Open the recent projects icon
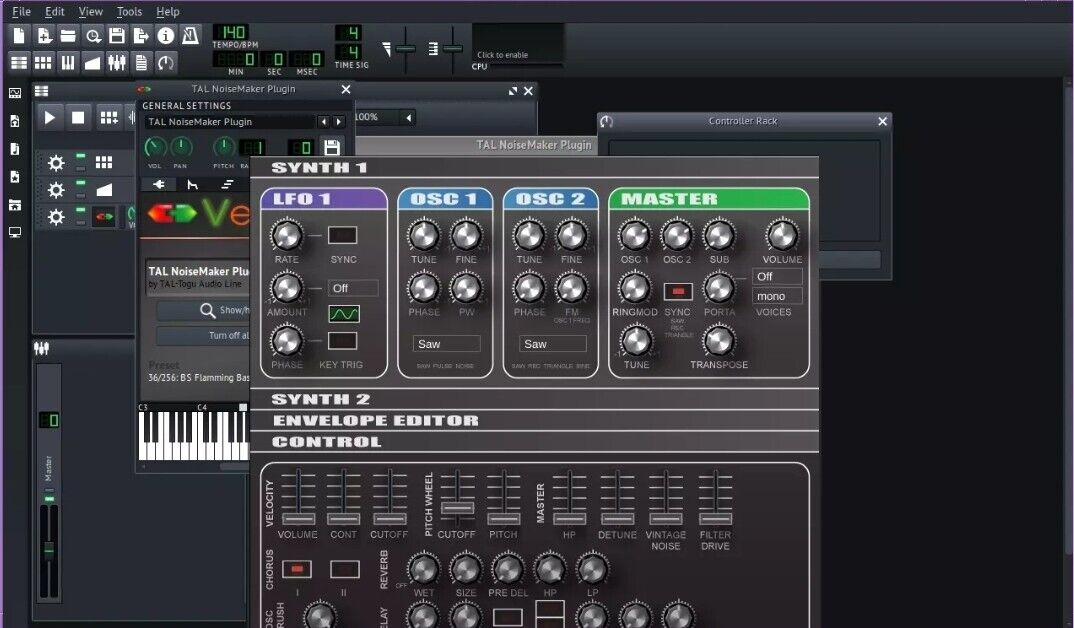1074x628 pixels. [93, 36]
